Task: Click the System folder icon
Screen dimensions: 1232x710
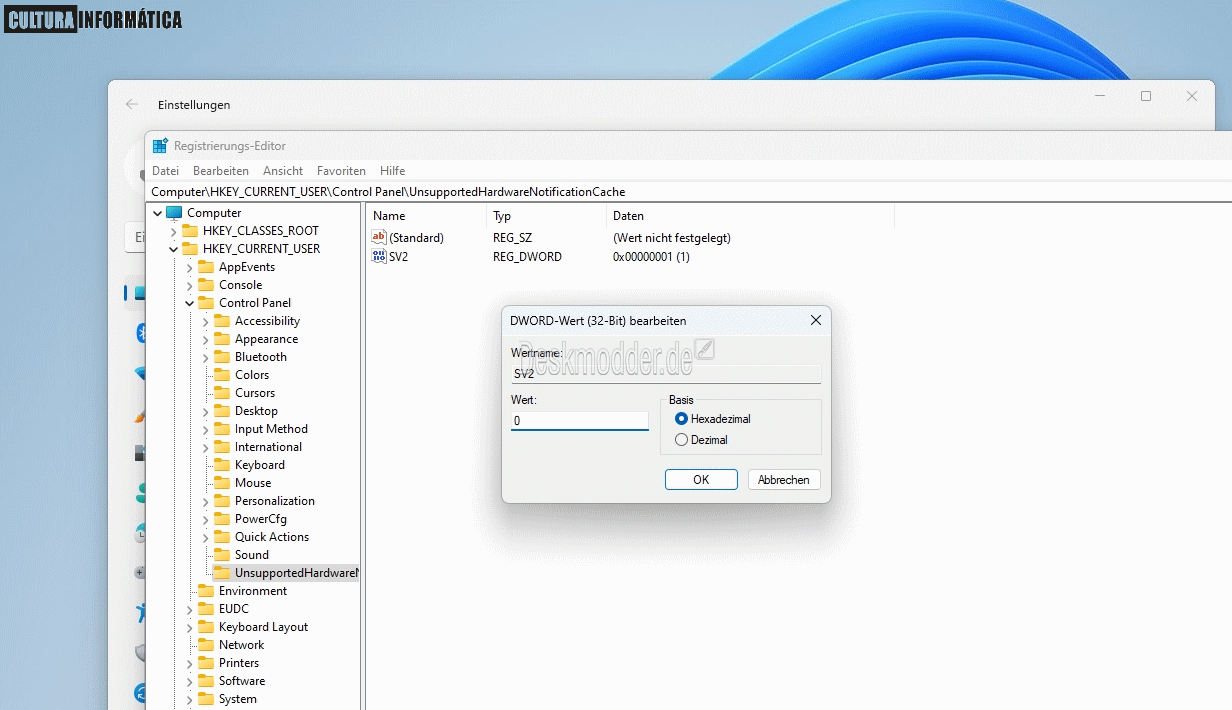Action: tap(206, 699)
